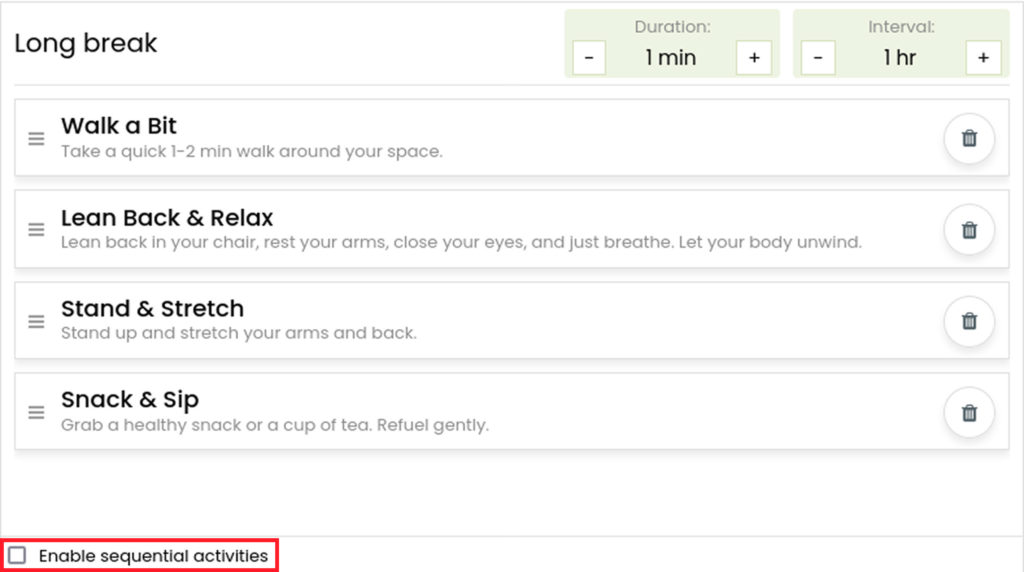Click the Enable sequential activities label

[153, 556]
